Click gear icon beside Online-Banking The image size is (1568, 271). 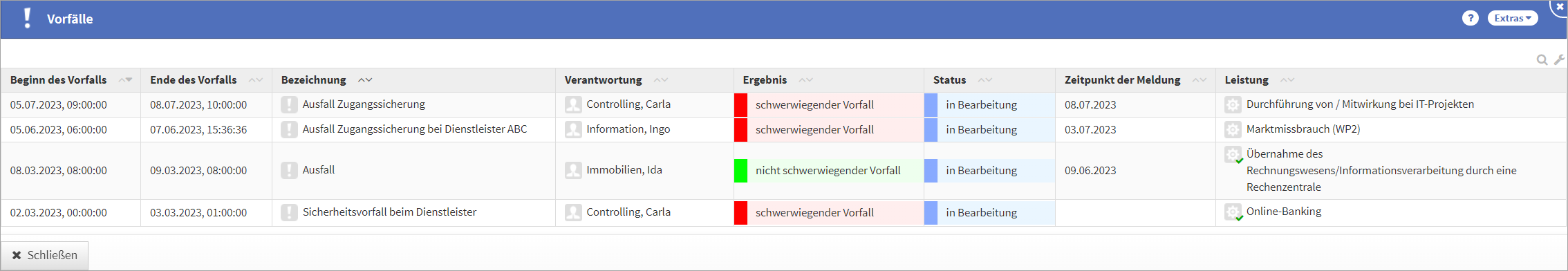(1233, 212)
